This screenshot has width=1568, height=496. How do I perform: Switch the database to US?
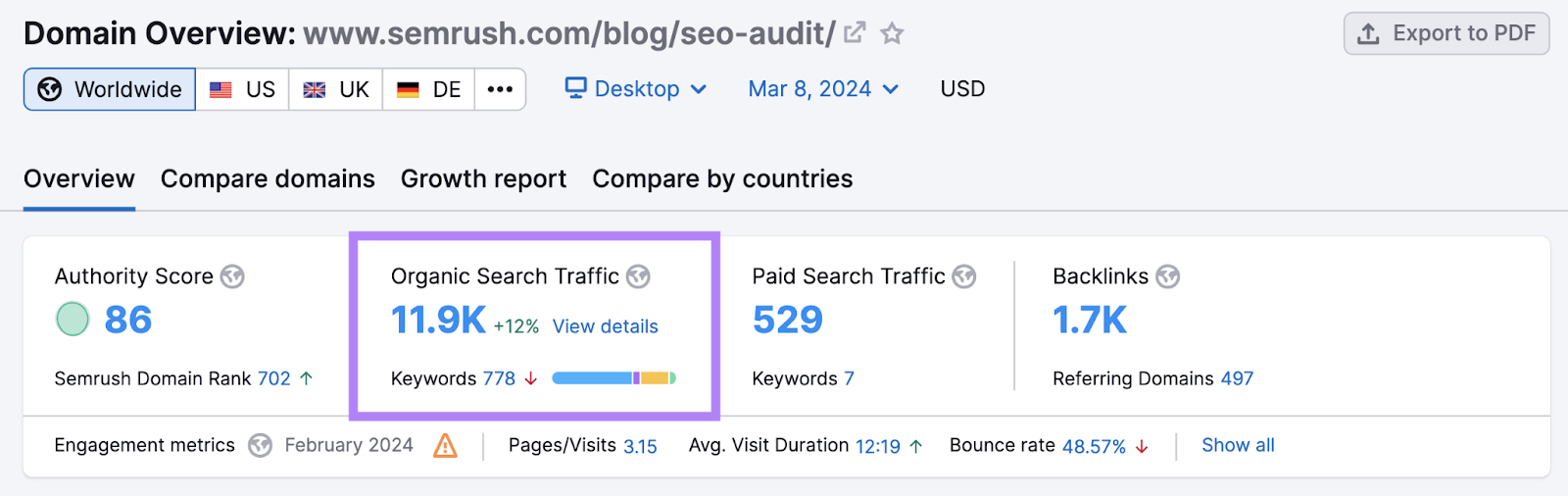pos(243,89)
